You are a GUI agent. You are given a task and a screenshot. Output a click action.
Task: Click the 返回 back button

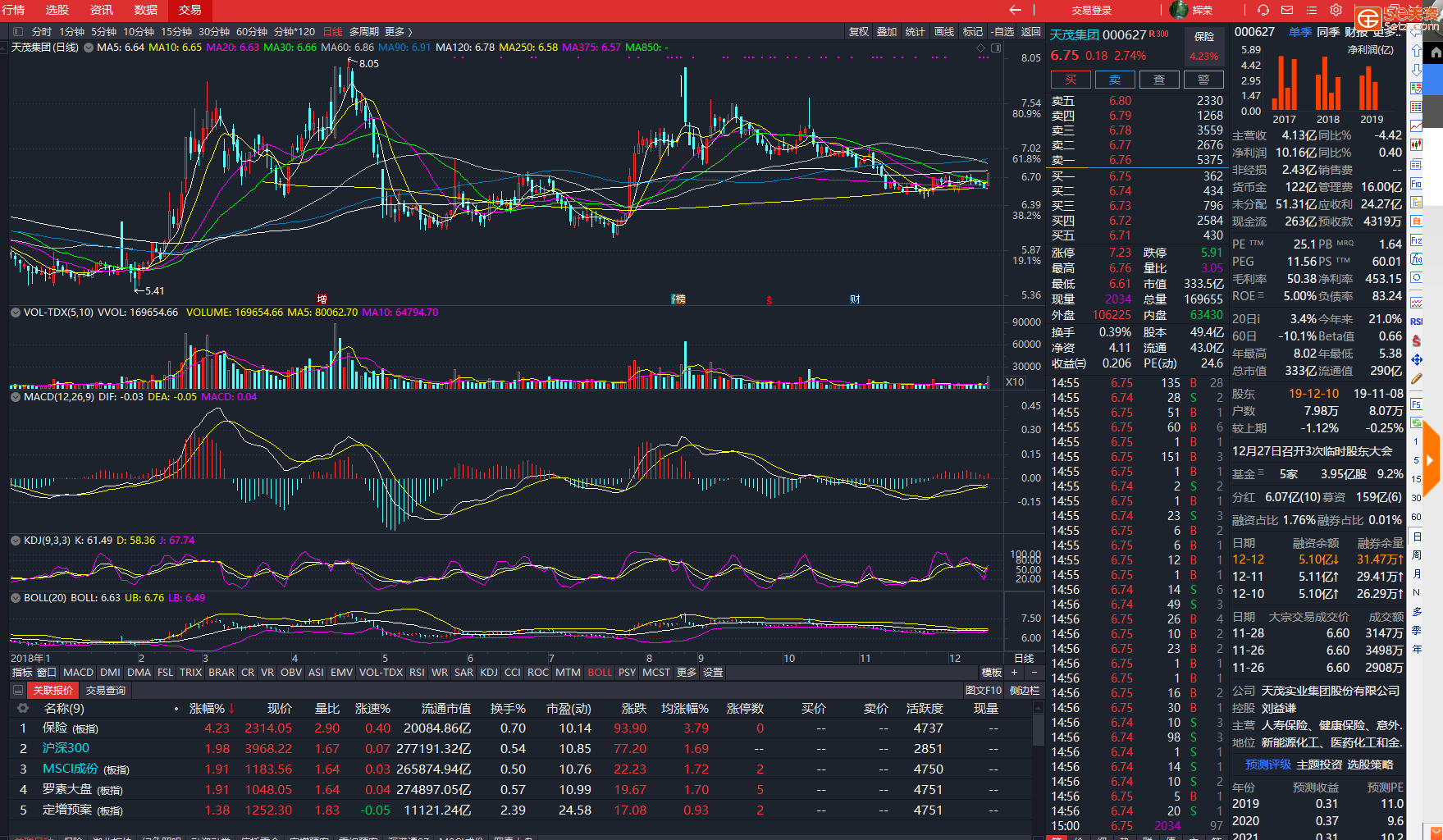coord(1030,32)
